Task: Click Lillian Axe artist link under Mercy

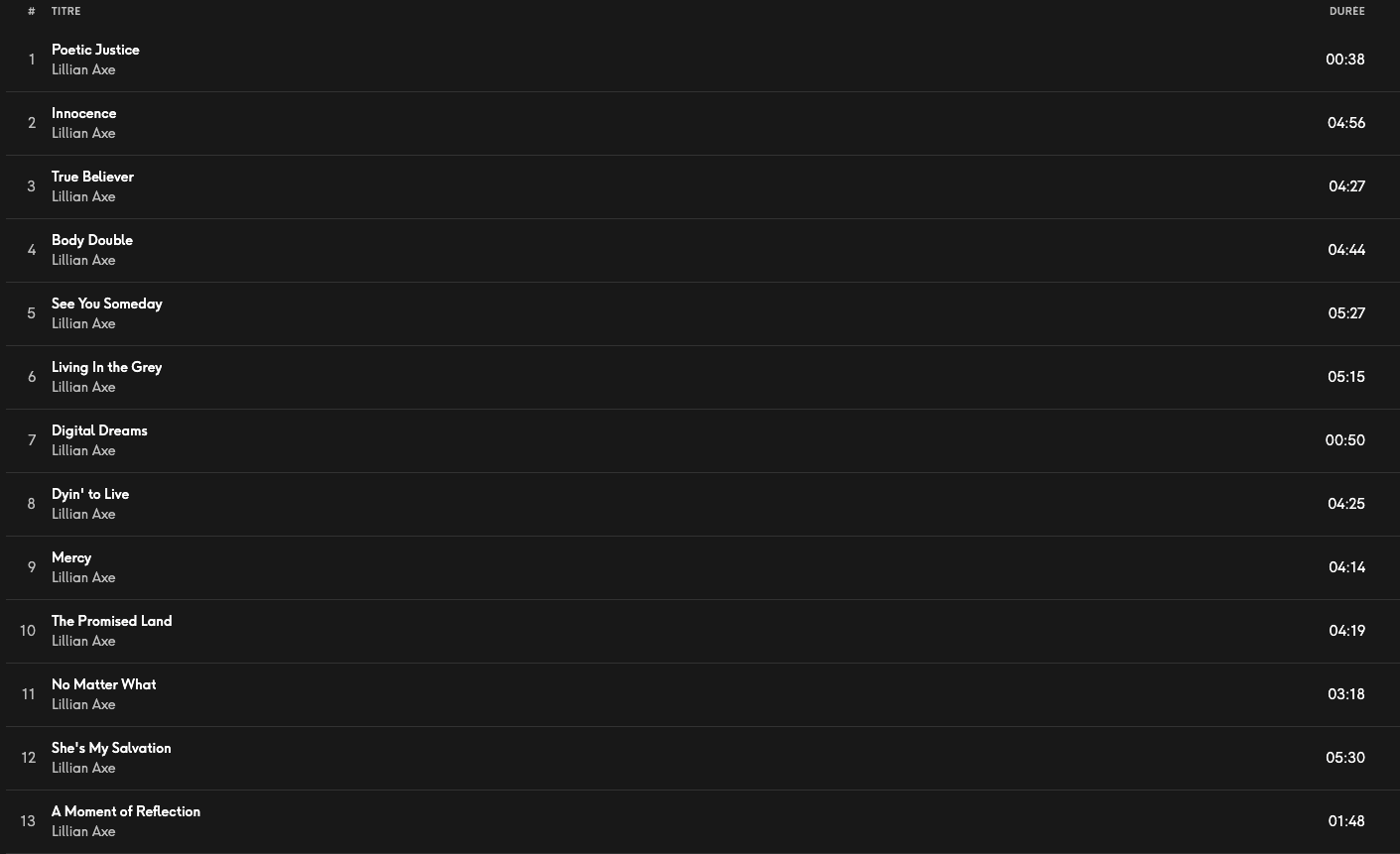Action: tap(83, 577)
